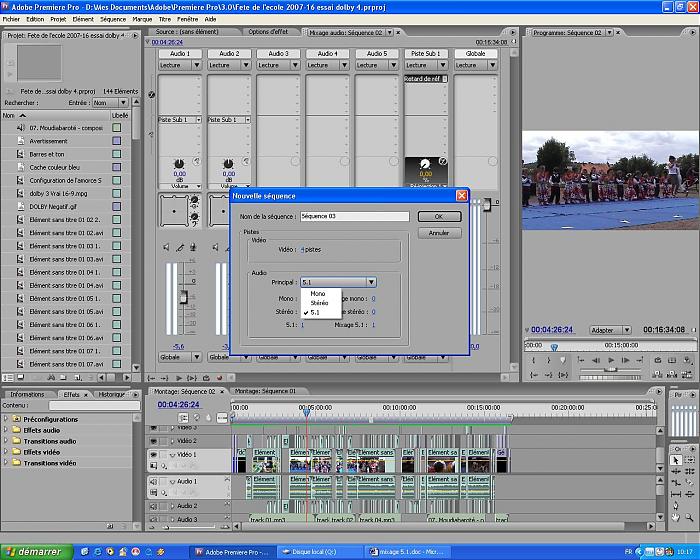Viewport: 700px width, 560px height.
Task: Select the Zoom magnifier tool
Action: (689, 517)
